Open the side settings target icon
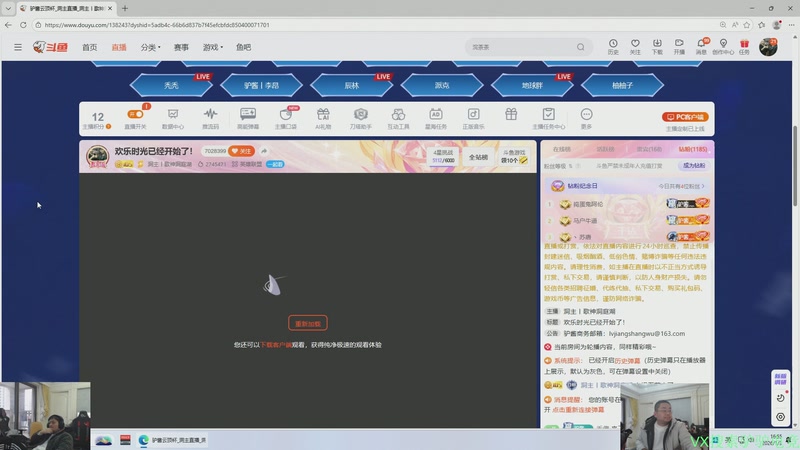 click(780, 417)
